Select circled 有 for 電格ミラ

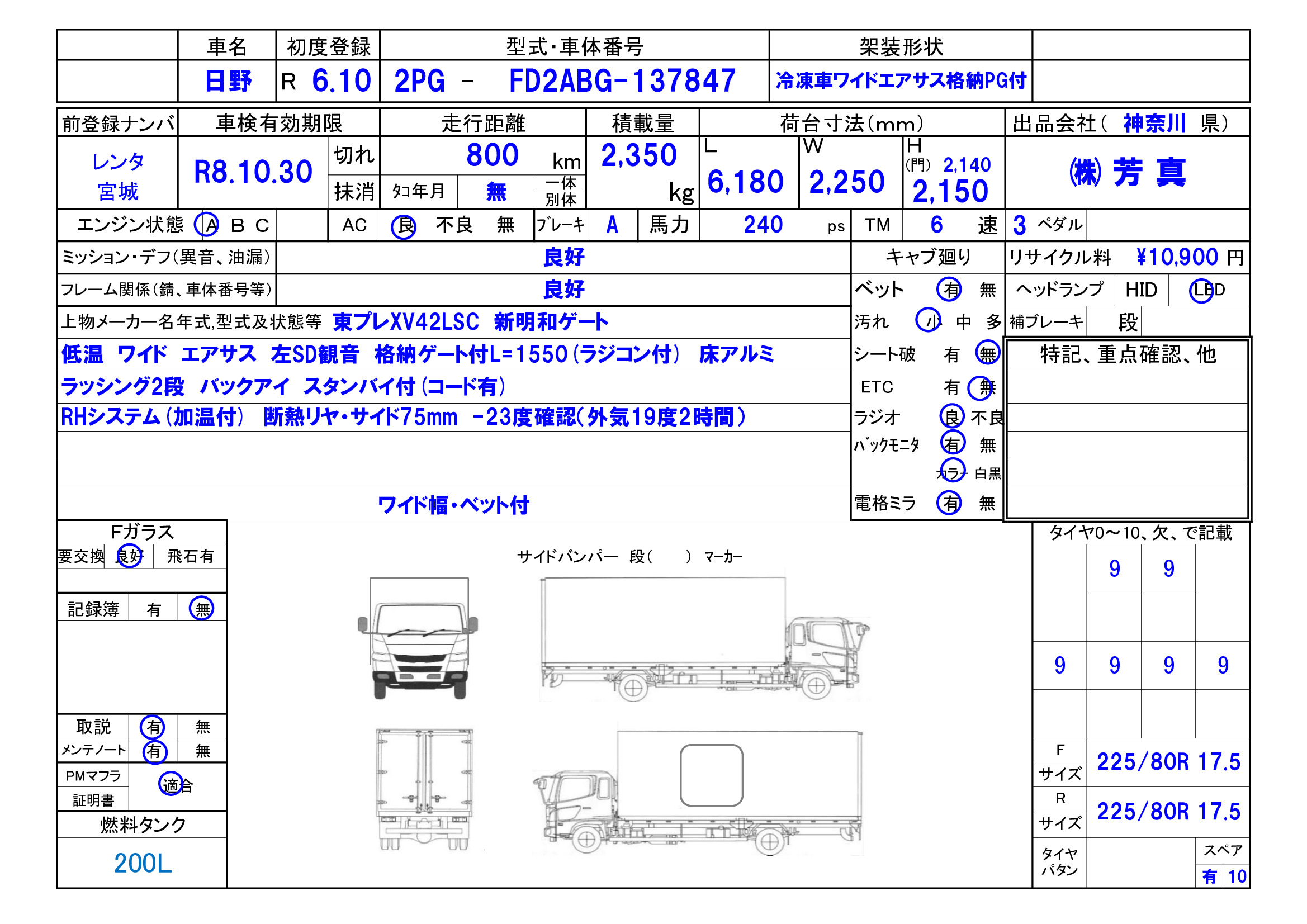pos(950,503)
